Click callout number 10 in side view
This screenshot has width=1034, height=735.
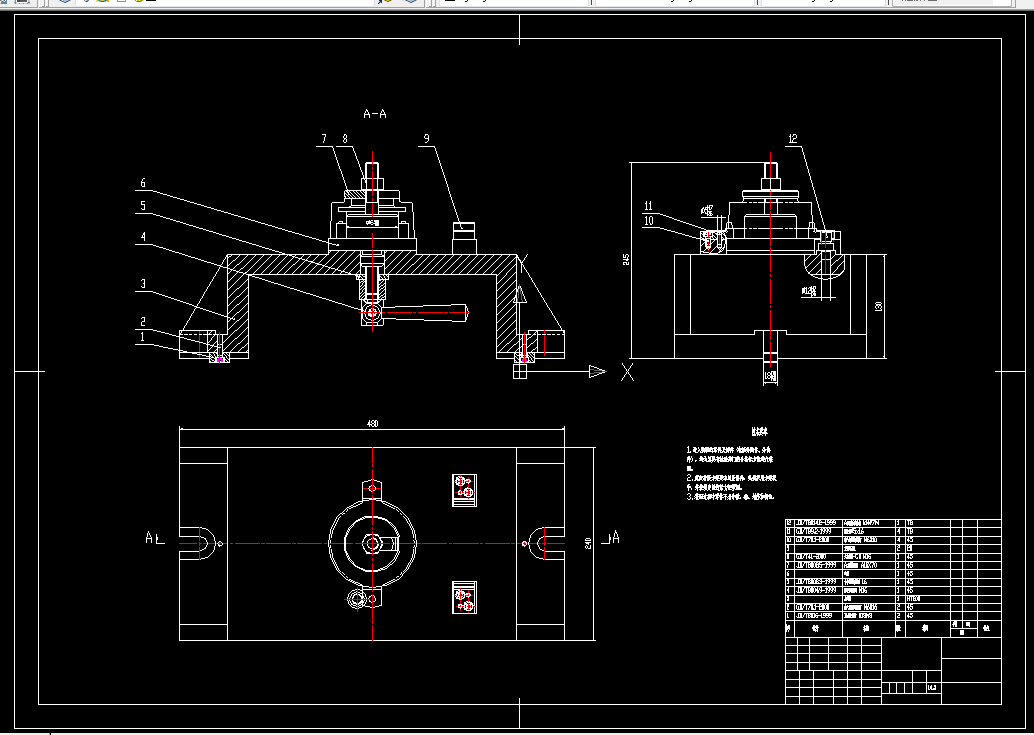pyautogui.click(x=649, y=221)
